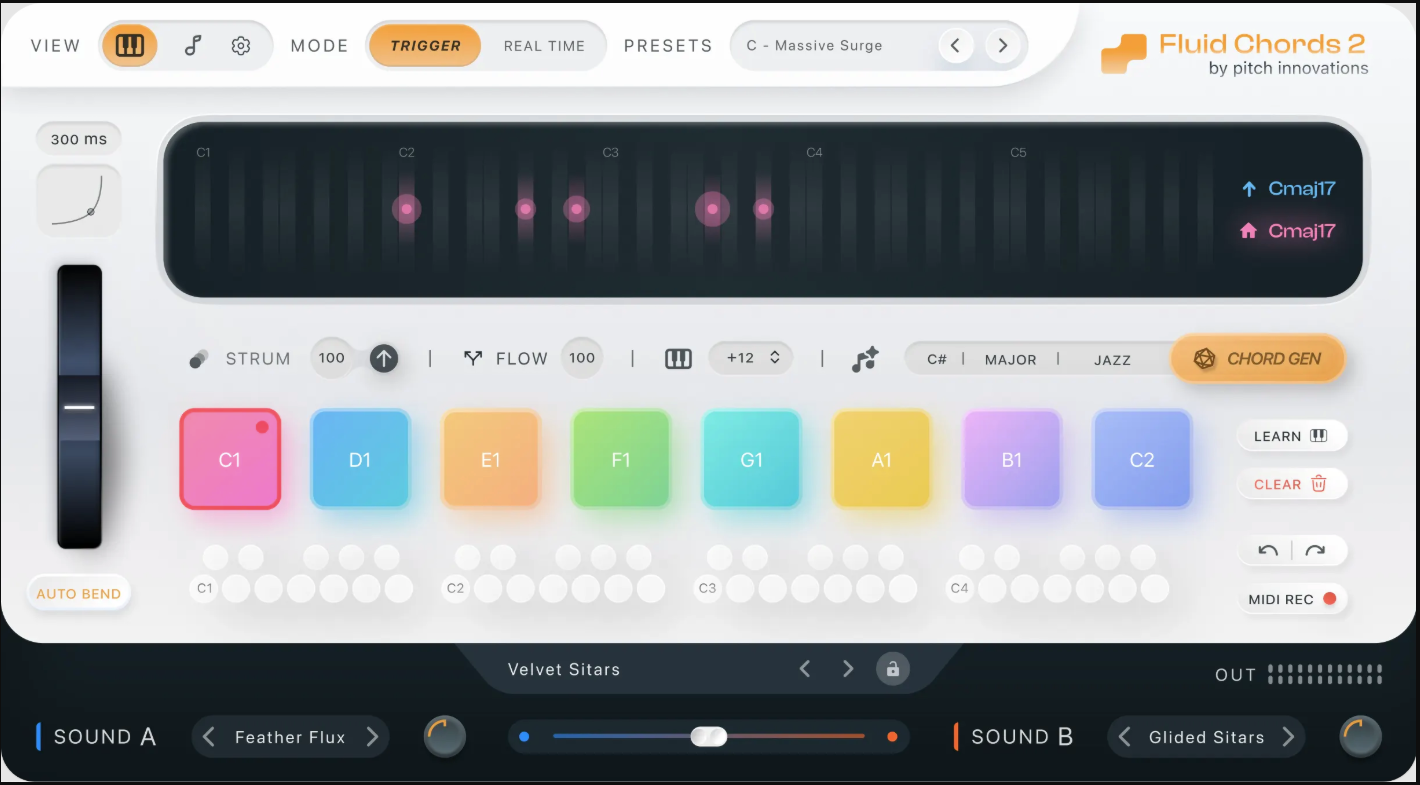Select the JAZZ style option
Image resolution: width=1420 pixels, height=785 pixels.
1113,358
